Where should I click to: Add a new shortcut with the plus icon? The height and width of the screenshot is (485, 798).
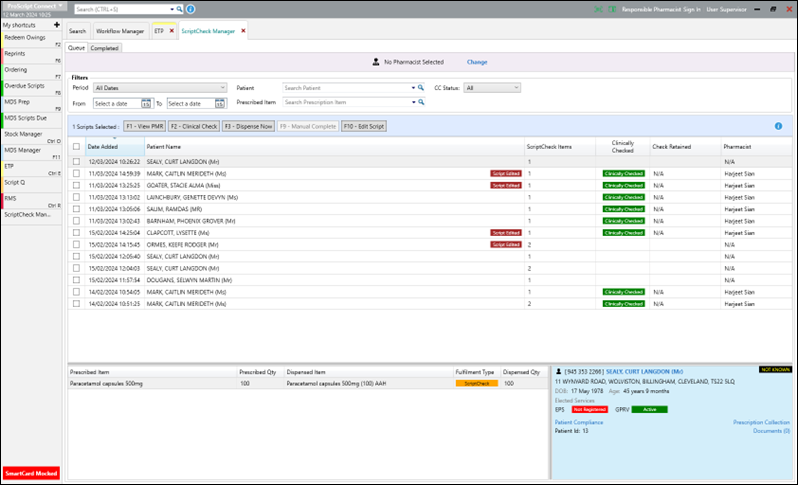pyautogui.click(x=56, y=24)
